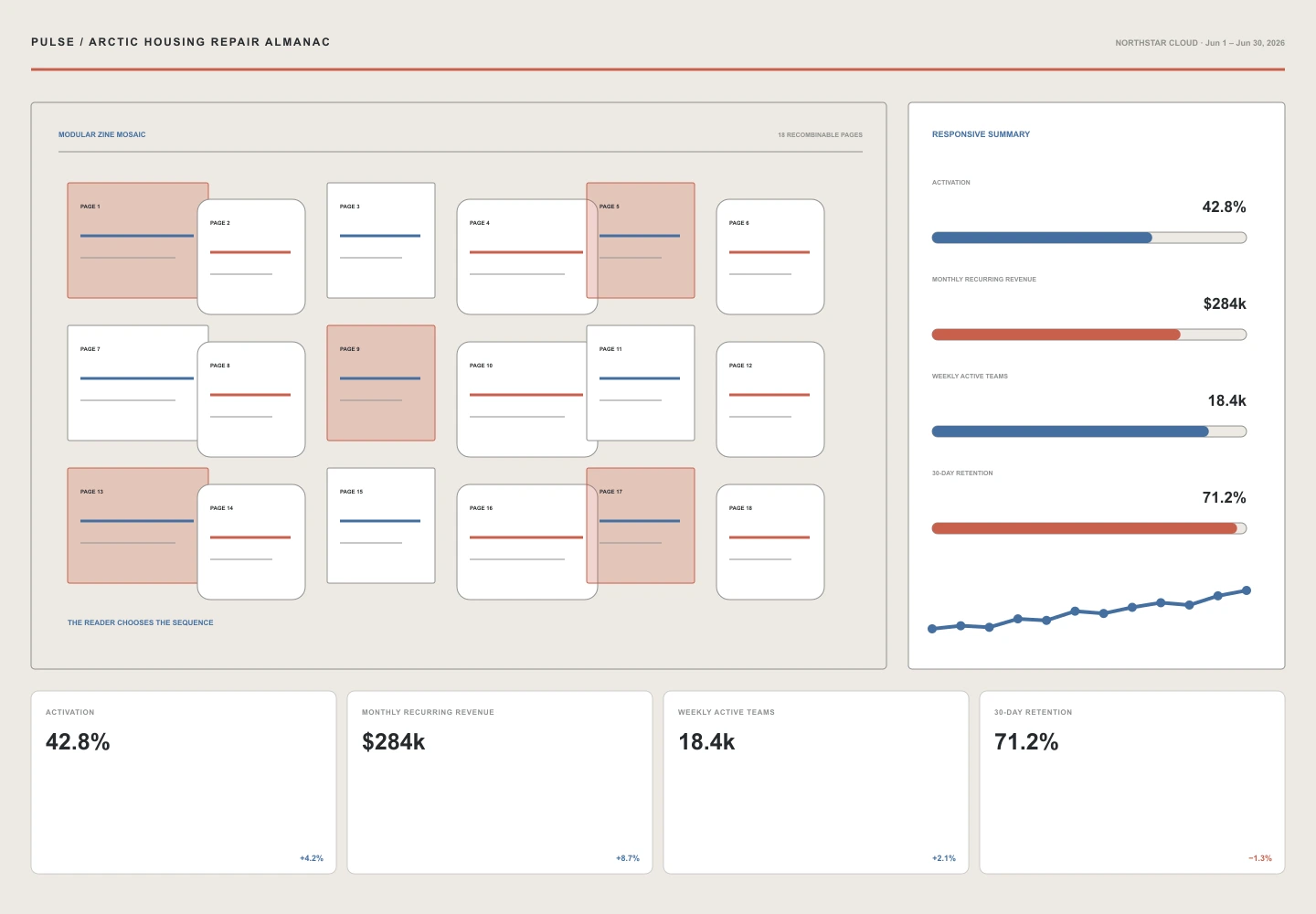The image size is (1316, 914).
Task: Click the Activation progress bar
Action: coord(1089,238)
